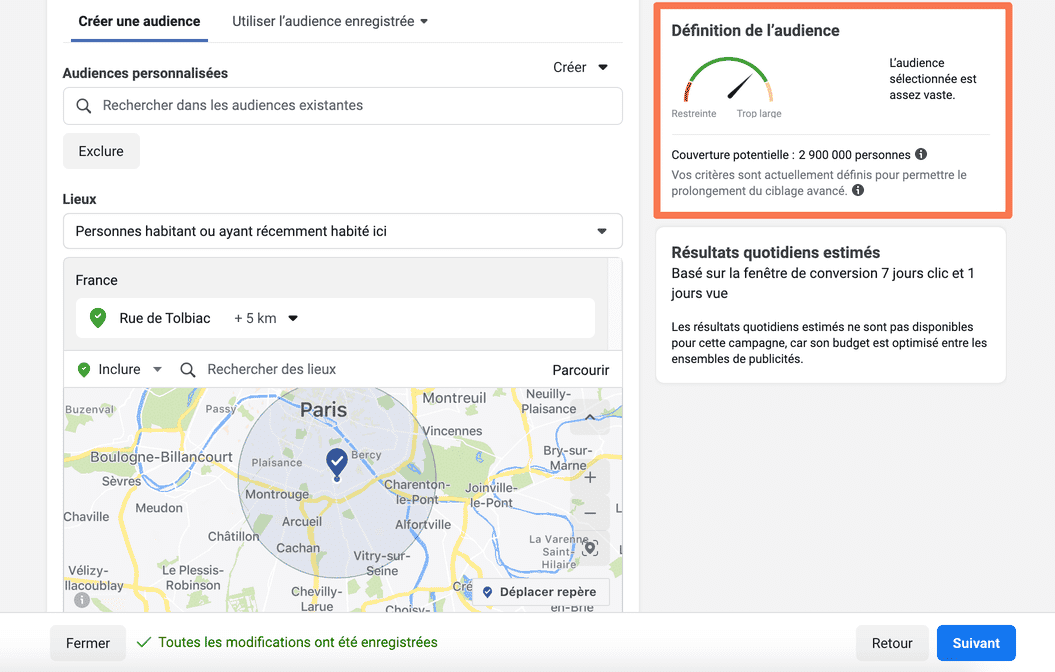Switch to Créer une audience tab
This screenshot has height=672, width=1055.
(x=139, y=21)
